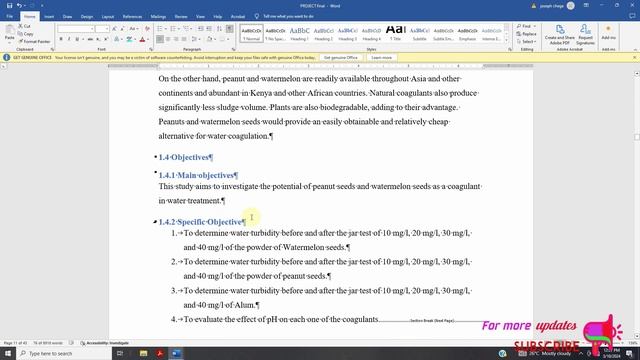Expand the Numbering list dropdown
The width and height of the screenshot is (640, 360).
click(x=178, y=29)
